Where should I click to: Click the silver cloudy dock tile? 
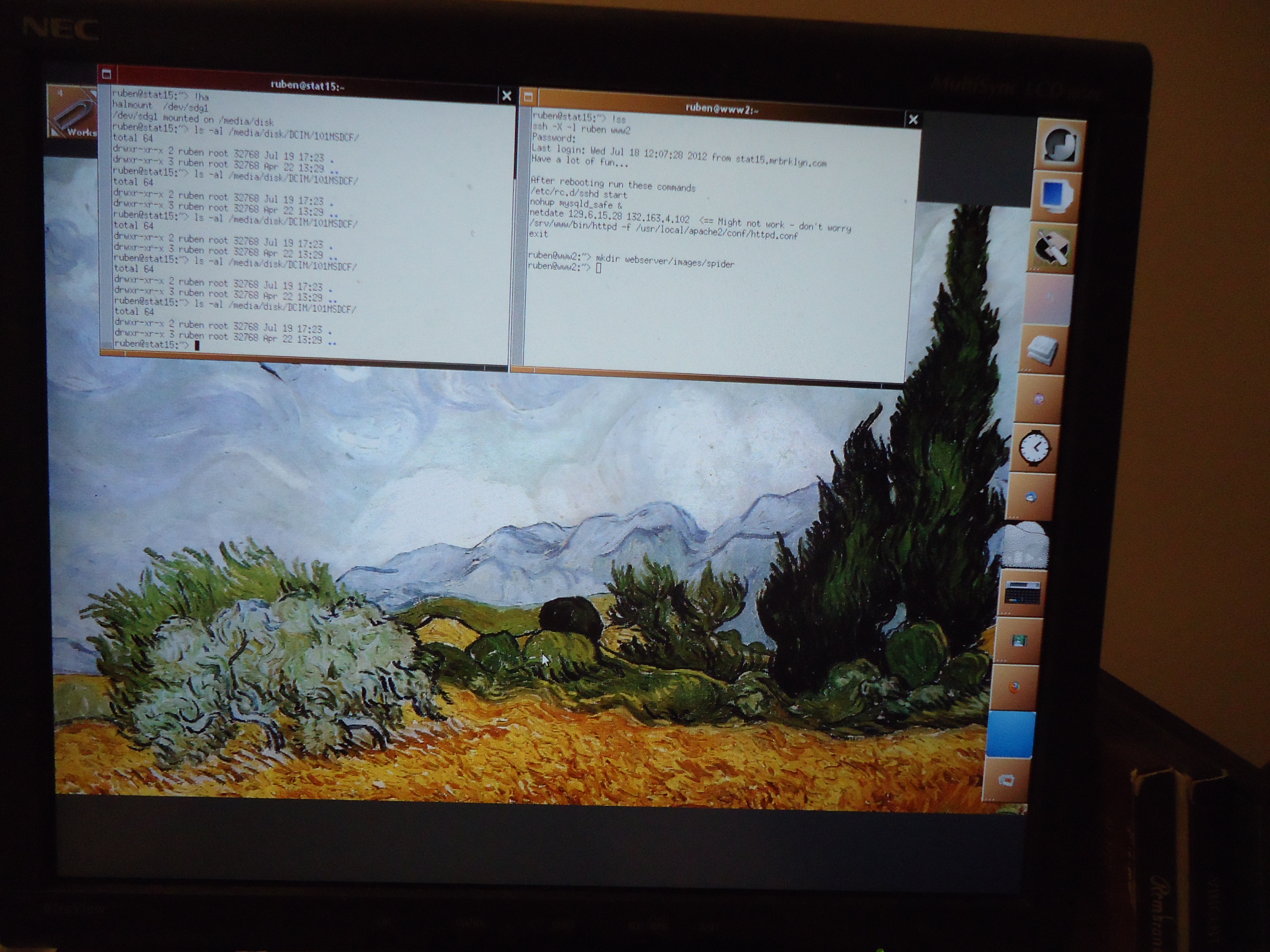[1027, 545]
